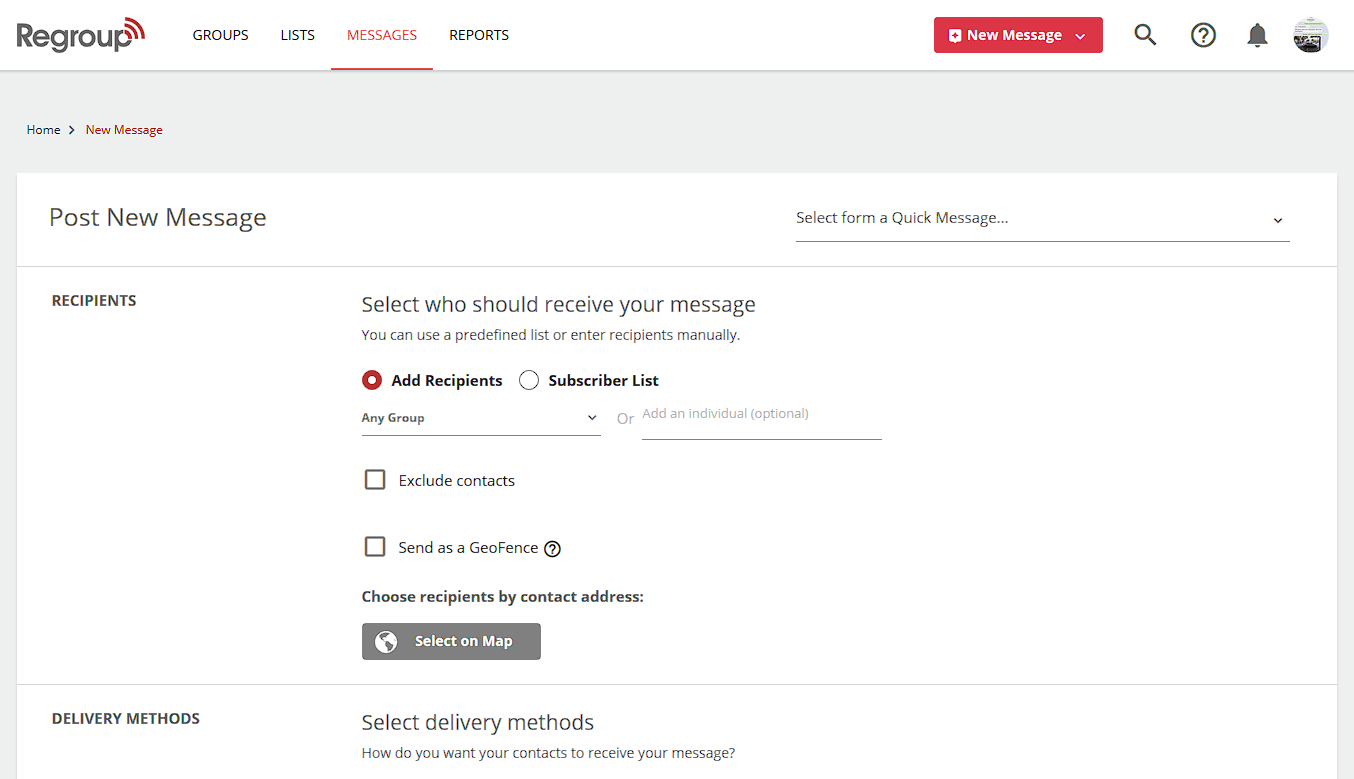Open the search icon in top navigation

point(1145,34)
